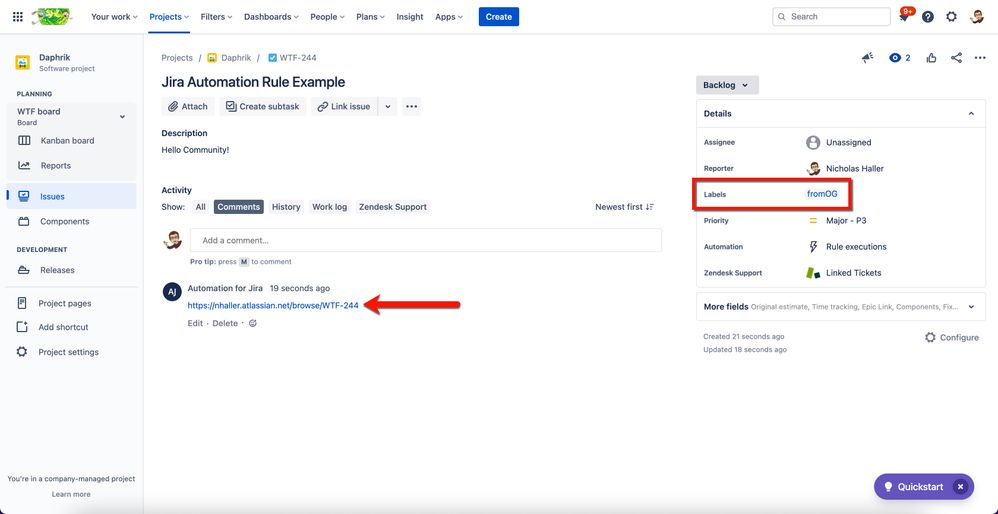Viewport: 998px width, 514px height.
Task: Open Project settings in sidebar
Action: 71,352
